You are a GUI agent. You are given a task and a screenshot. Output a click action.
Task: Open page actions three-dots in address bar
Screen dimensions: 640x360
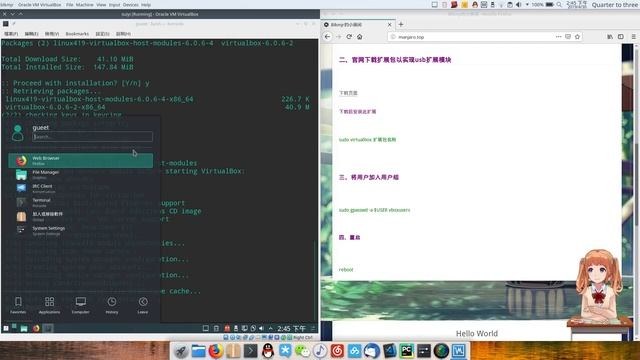coord(558,37)
